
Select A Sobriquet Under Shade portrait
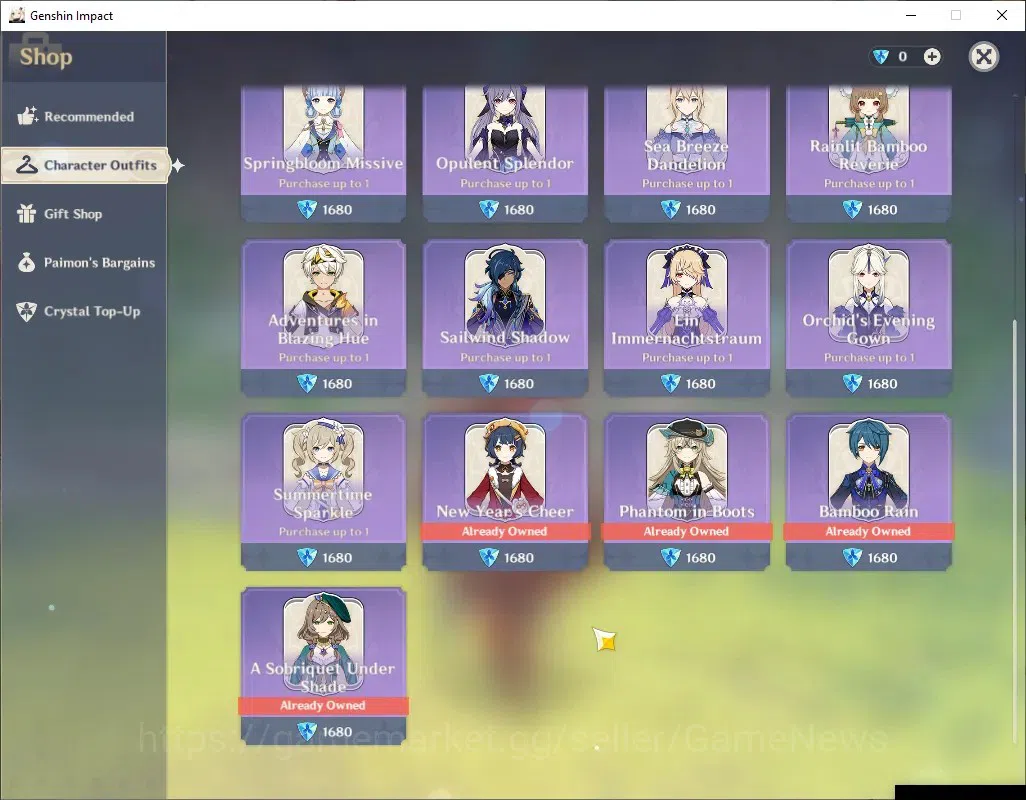coord(323,642)
